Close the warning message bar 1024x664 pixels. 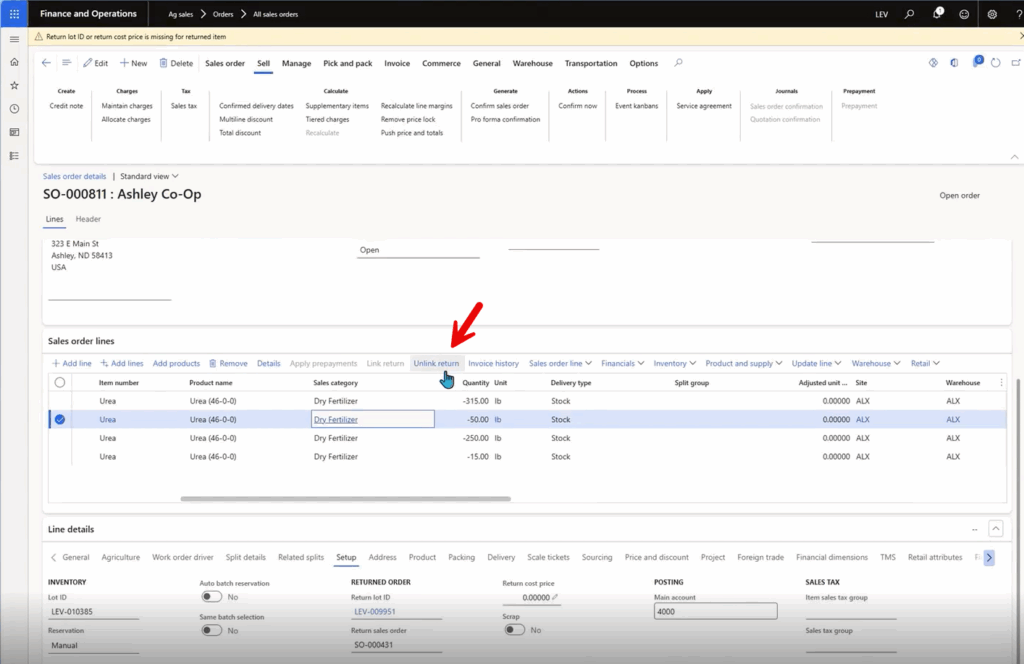click(1021, 37)
